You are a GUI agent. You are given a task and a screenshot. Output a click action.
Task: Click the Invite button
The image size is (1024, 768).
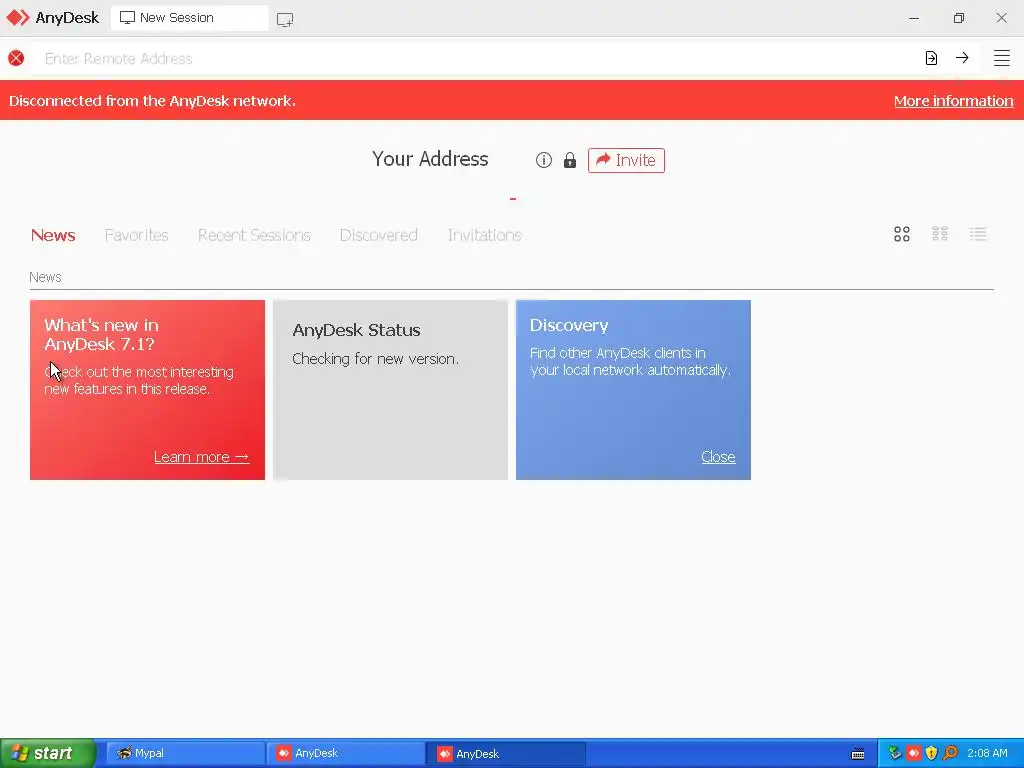(x=626, y=160)
